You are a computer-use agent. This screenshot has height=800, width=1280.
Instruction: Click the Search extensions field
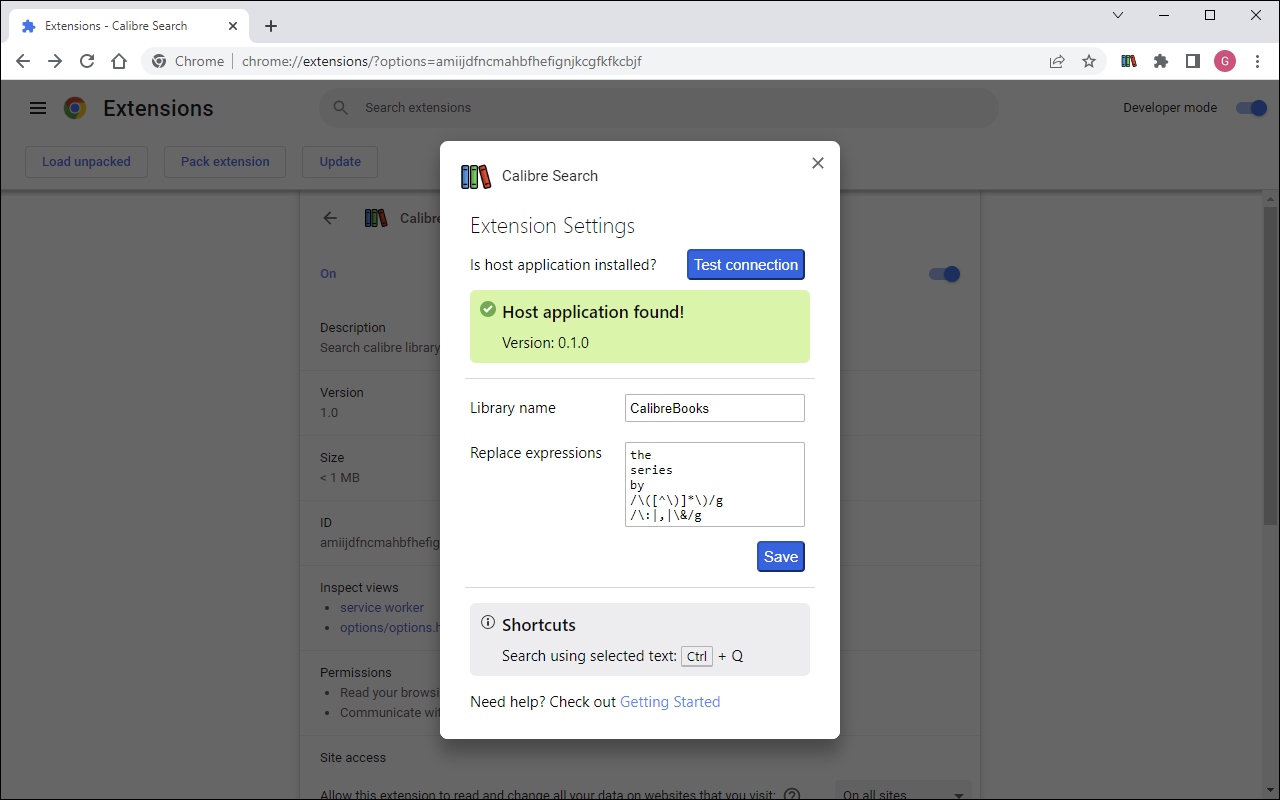659,108
